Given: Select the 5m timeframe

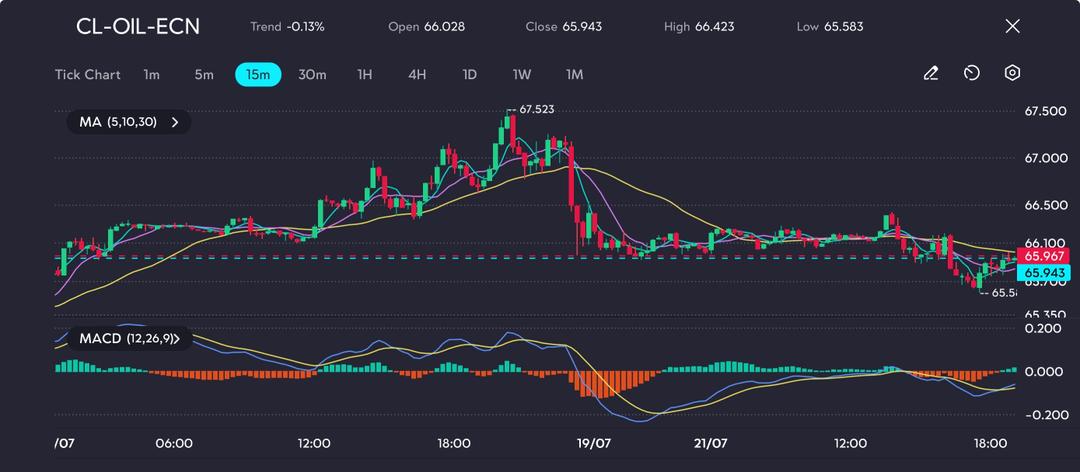Looking at the screenshot, I should click(x=204, y=75).
